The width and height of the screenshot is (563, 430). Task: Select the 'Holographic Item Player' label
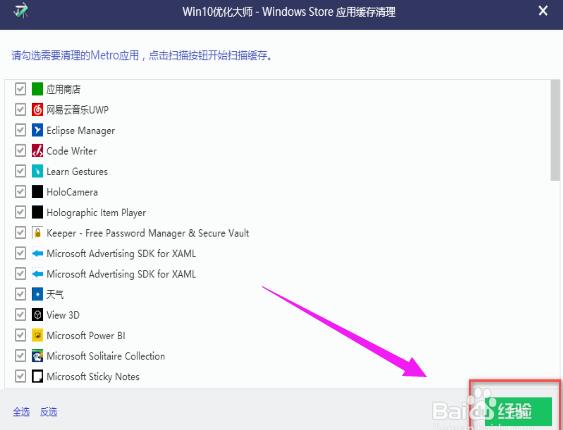96,213
